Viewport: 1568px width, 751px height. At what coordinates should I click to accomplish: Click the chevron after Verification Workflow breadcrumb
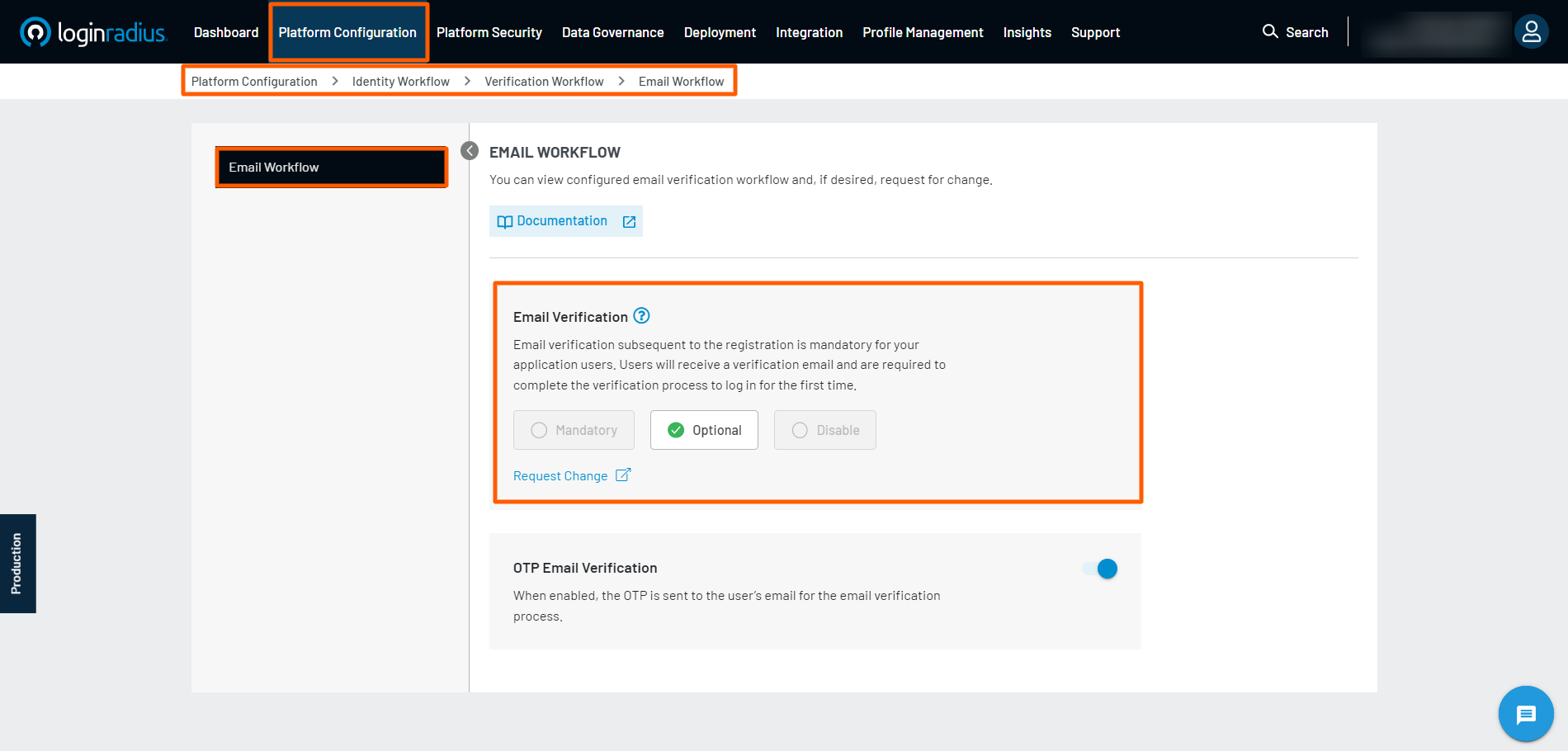click(621, 81)
